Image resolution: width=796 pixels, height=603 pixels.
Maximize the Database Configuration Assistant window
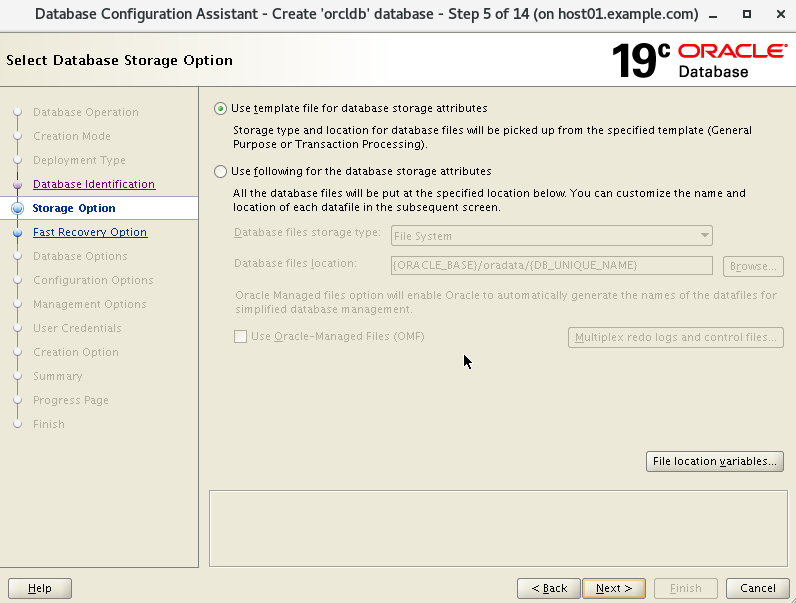747,14
